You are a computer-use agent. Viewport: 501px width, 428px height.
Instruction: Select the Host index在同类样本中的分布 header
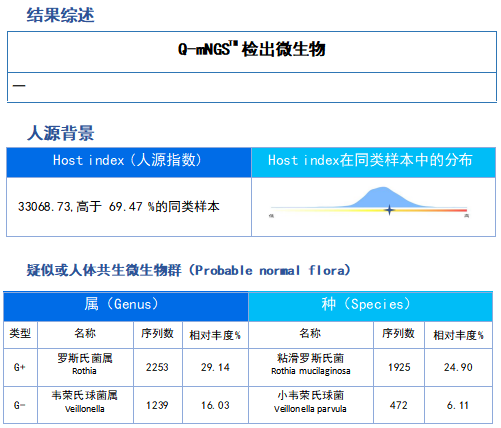(373, 162)
